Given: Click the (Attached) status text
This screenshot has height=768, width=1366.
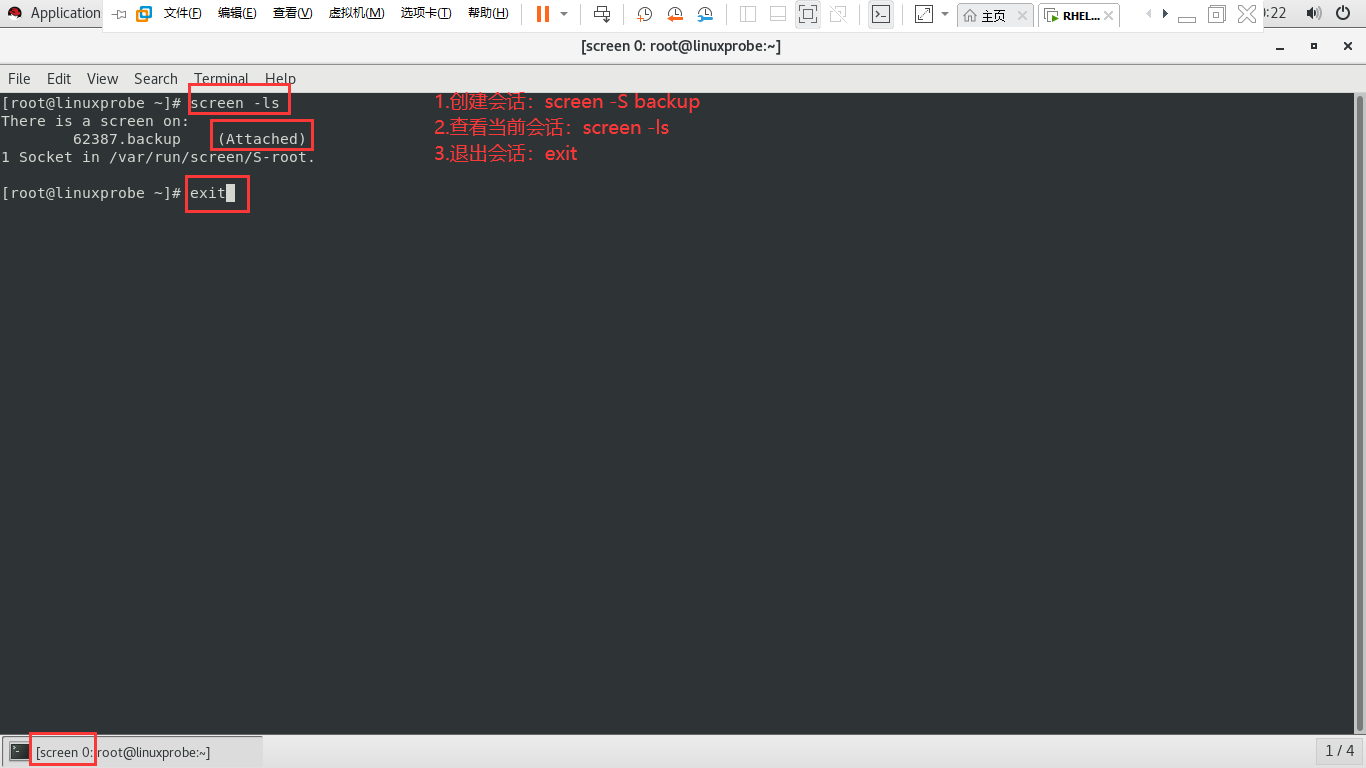Looking at the screenshot, I should 262,139.
